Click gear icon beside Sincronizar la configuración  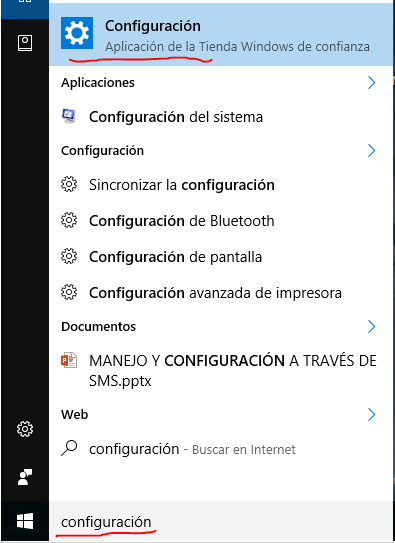(69, 184)
